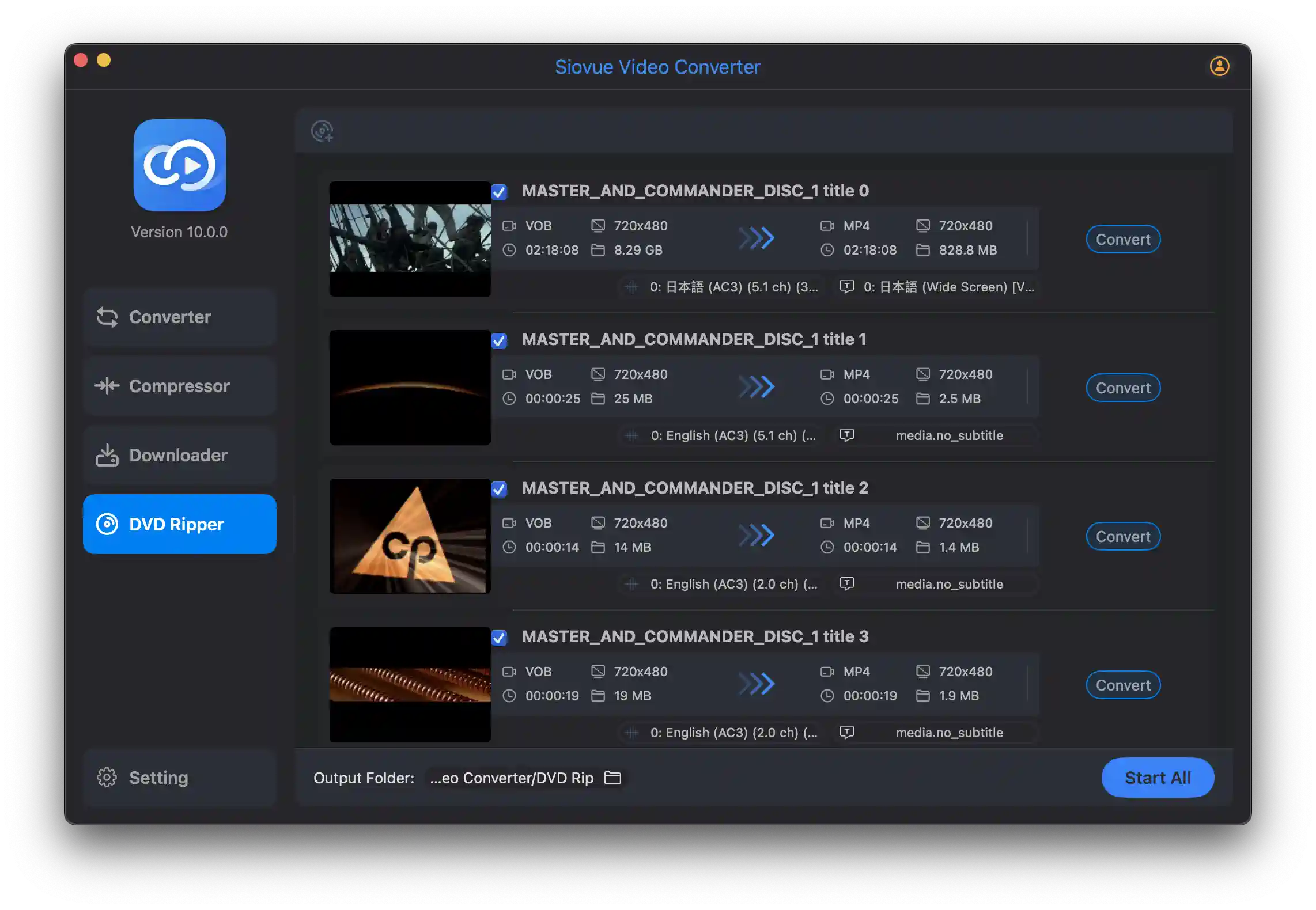Click the Start All button
Image resolution: width=1316 pixels, height=910 pixels.
[1158, 778]
